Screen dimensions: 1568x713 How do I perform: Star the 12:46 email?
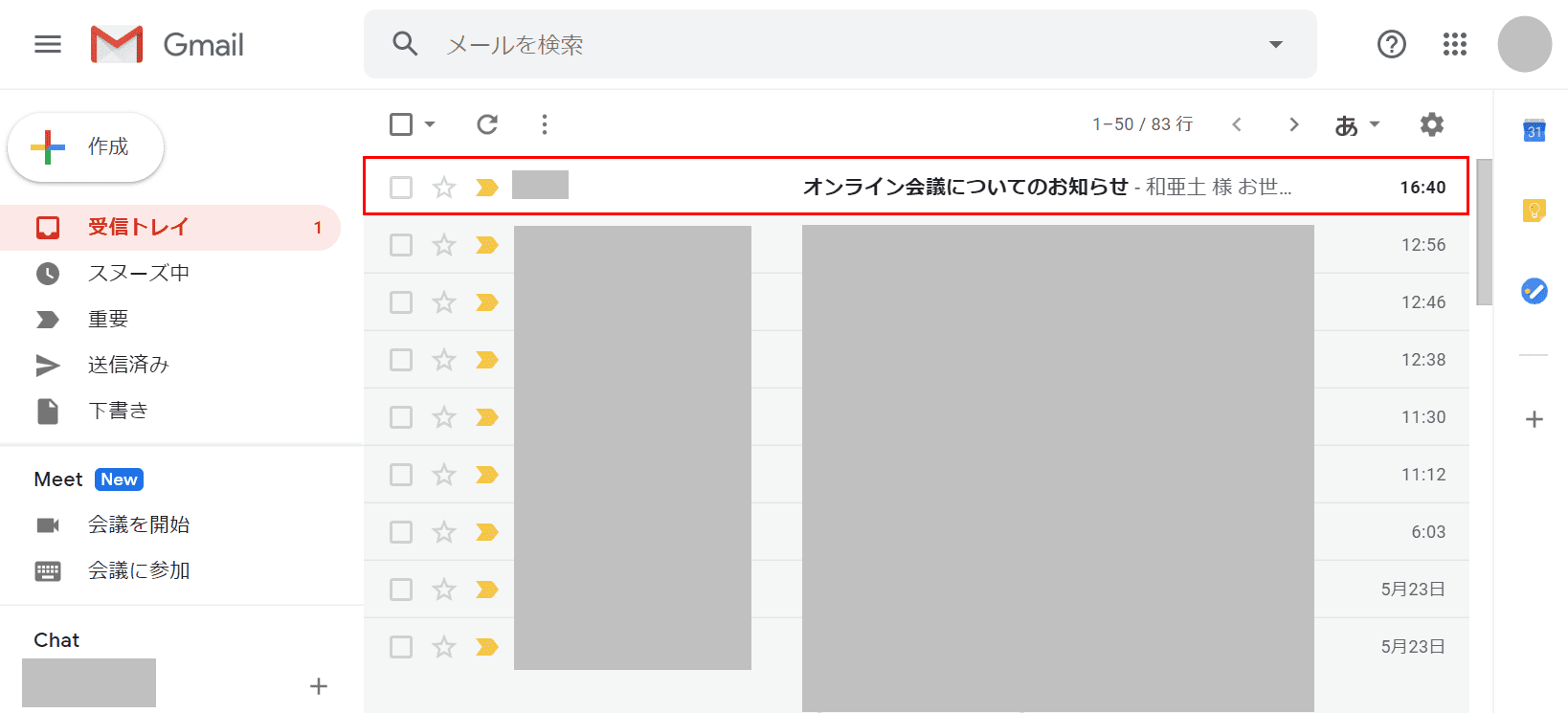[x=444, y=302]
